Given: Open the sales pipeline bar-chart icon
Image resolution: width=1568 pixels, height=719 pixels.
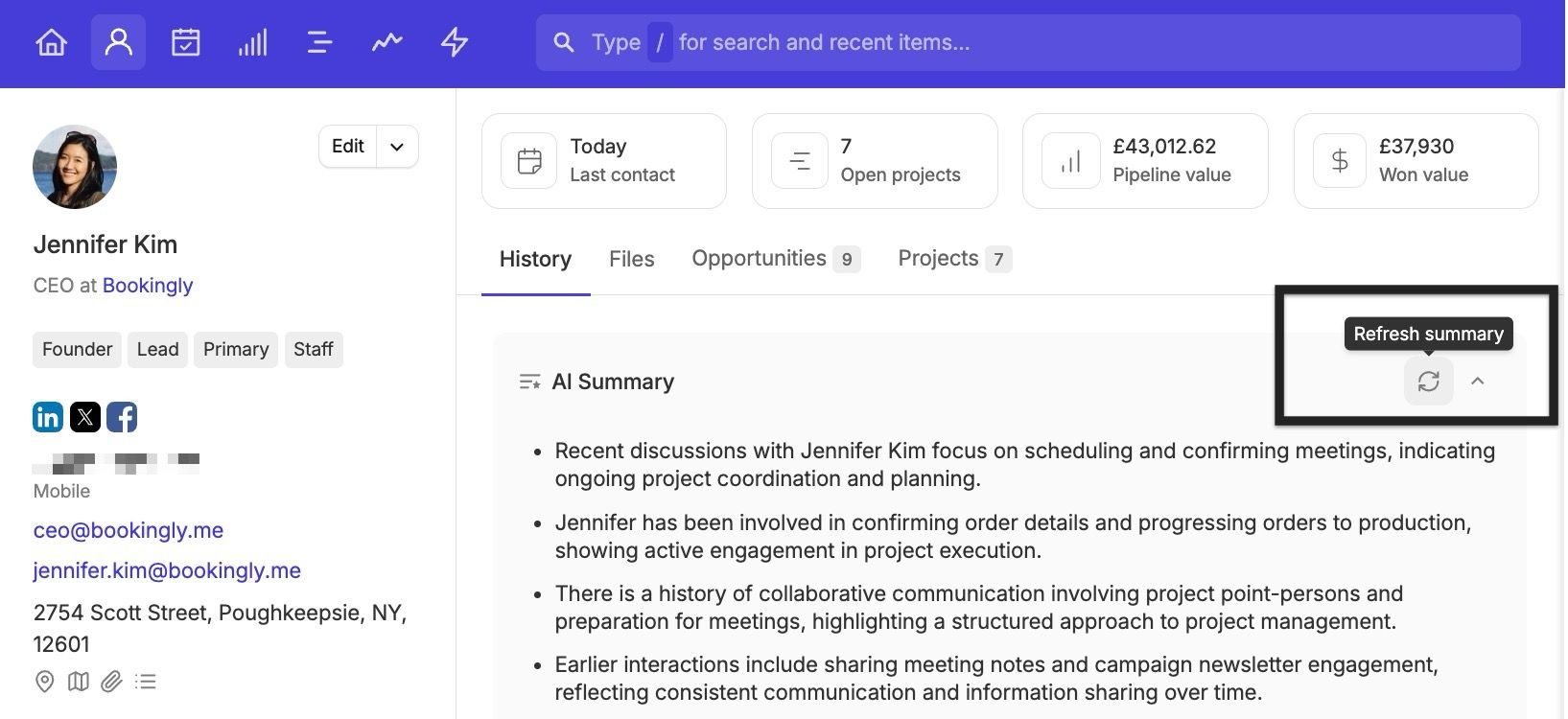Looking at the screenshot, I should click(x=252, y=42).
